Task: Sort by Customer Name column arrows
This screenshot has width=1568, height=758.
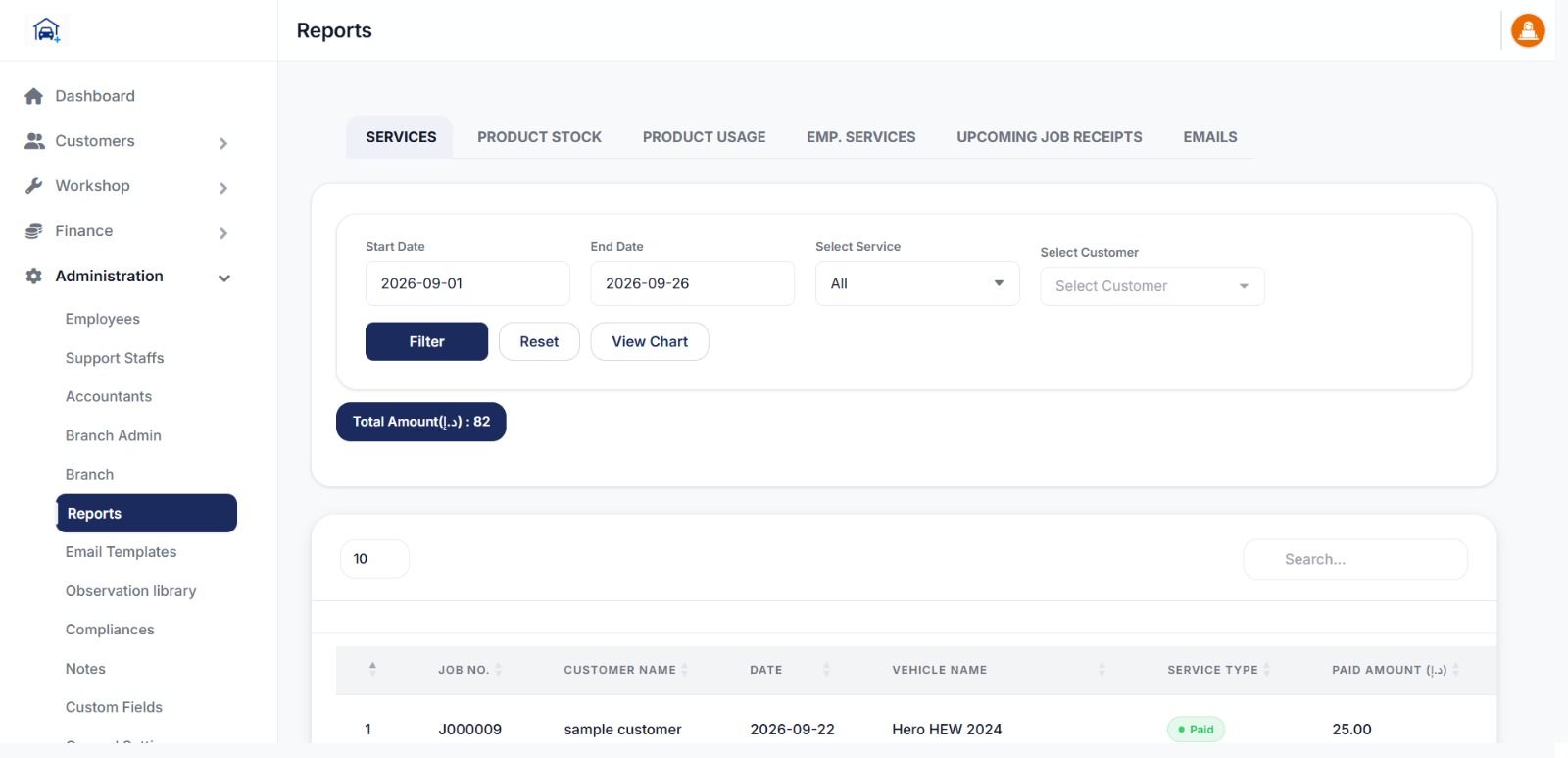Action: [x=684, y=670]
